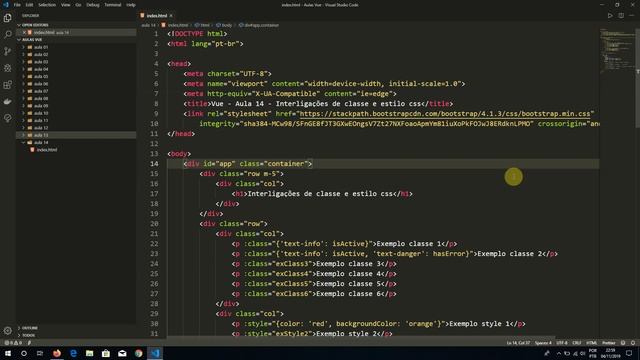Collapse the aula 14 folder

point(41,142)
